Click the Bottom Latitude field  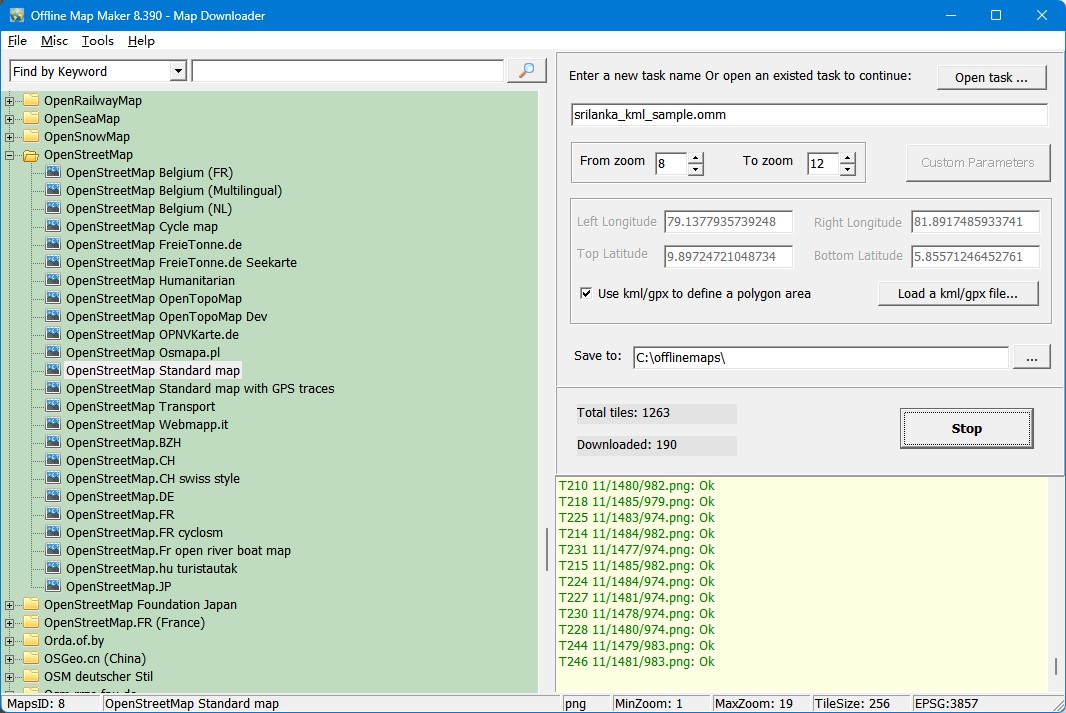[975, 256]
